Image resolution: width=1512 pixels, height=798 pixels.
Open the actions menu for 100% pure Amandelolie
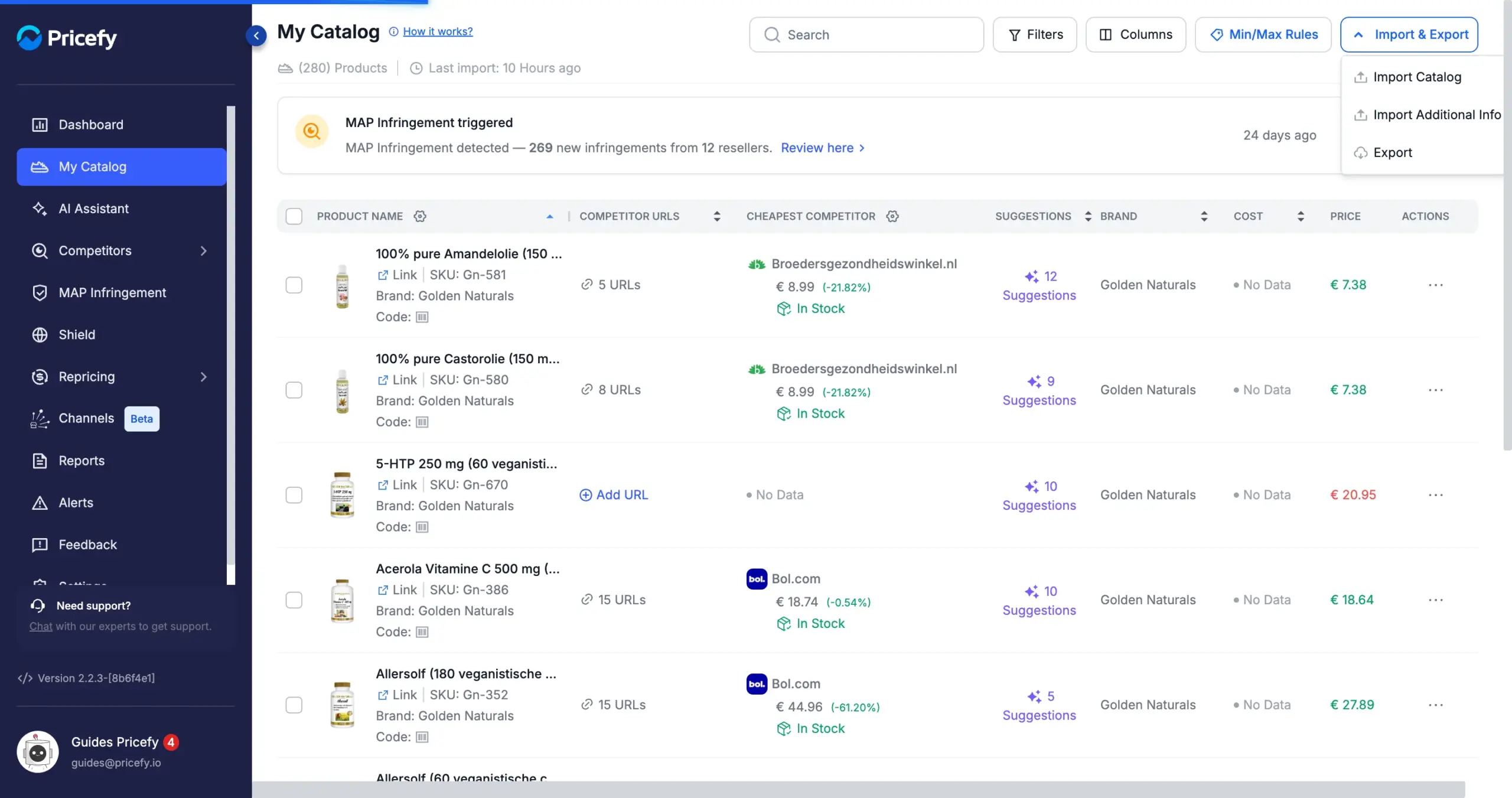[1436, 285]
